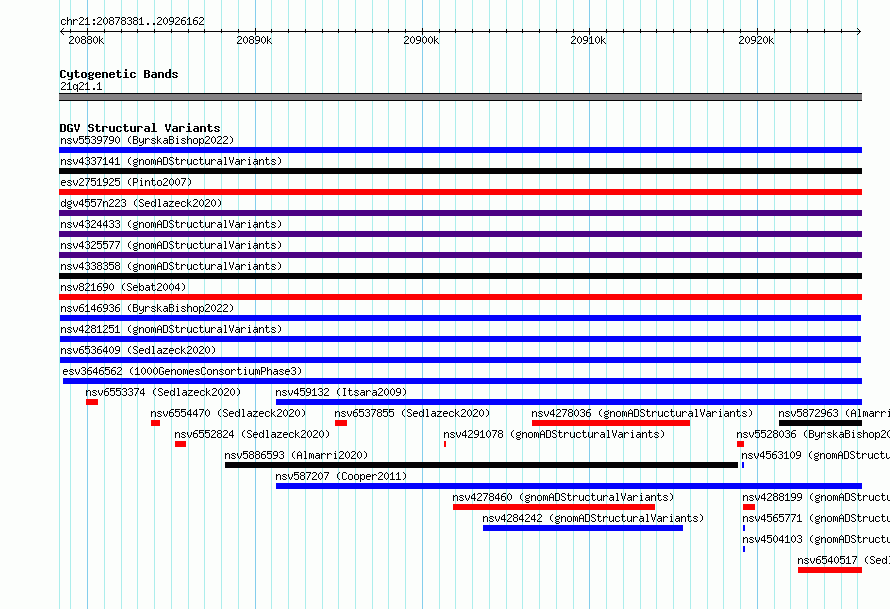Open the nsv5886593 (Almarri2020) label
This screenshot has width=890, height=609.
tap(296, 455)
